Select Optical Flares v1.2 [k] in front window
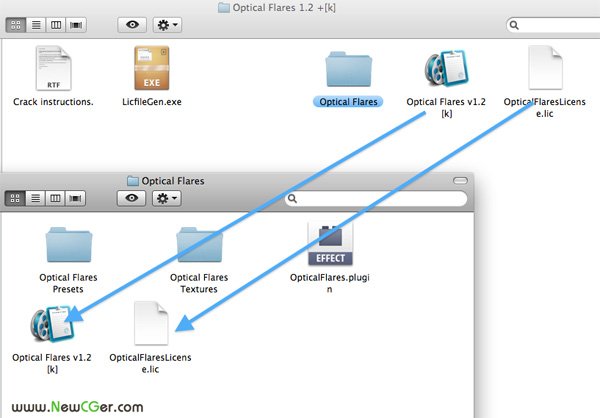The width and height of the screenshot is (600, 418). pyautogui.click(x=52, y=324)
